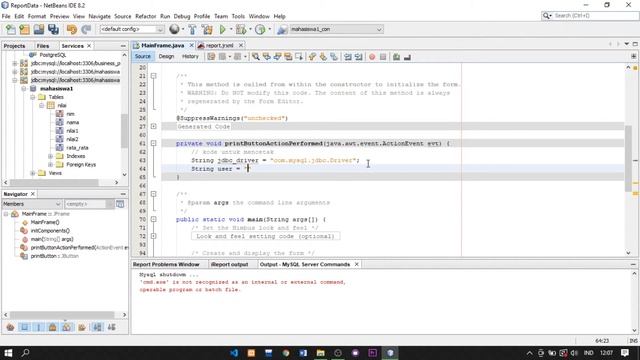640x360 pixels.
Task: Toggle Source view of MainFrame.java
Action: click(142, 56)
